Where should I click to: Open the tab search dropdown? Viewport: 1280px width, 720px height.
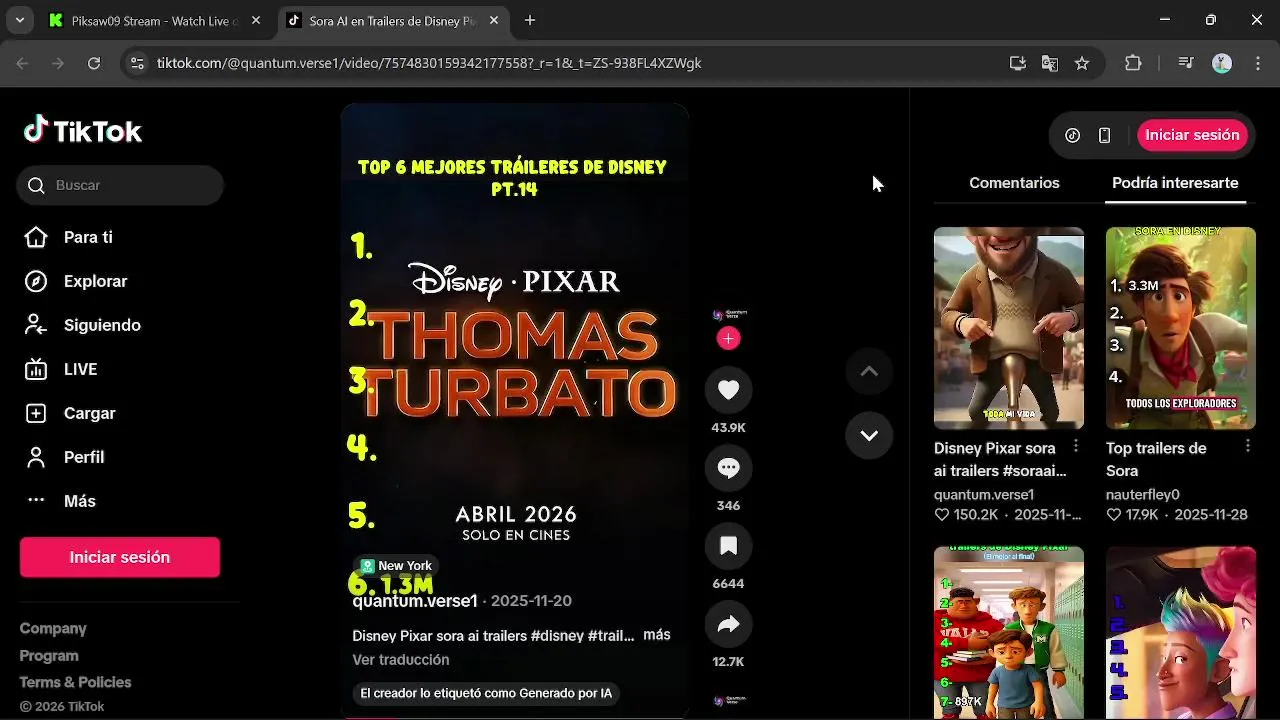[x=20, y=20]
